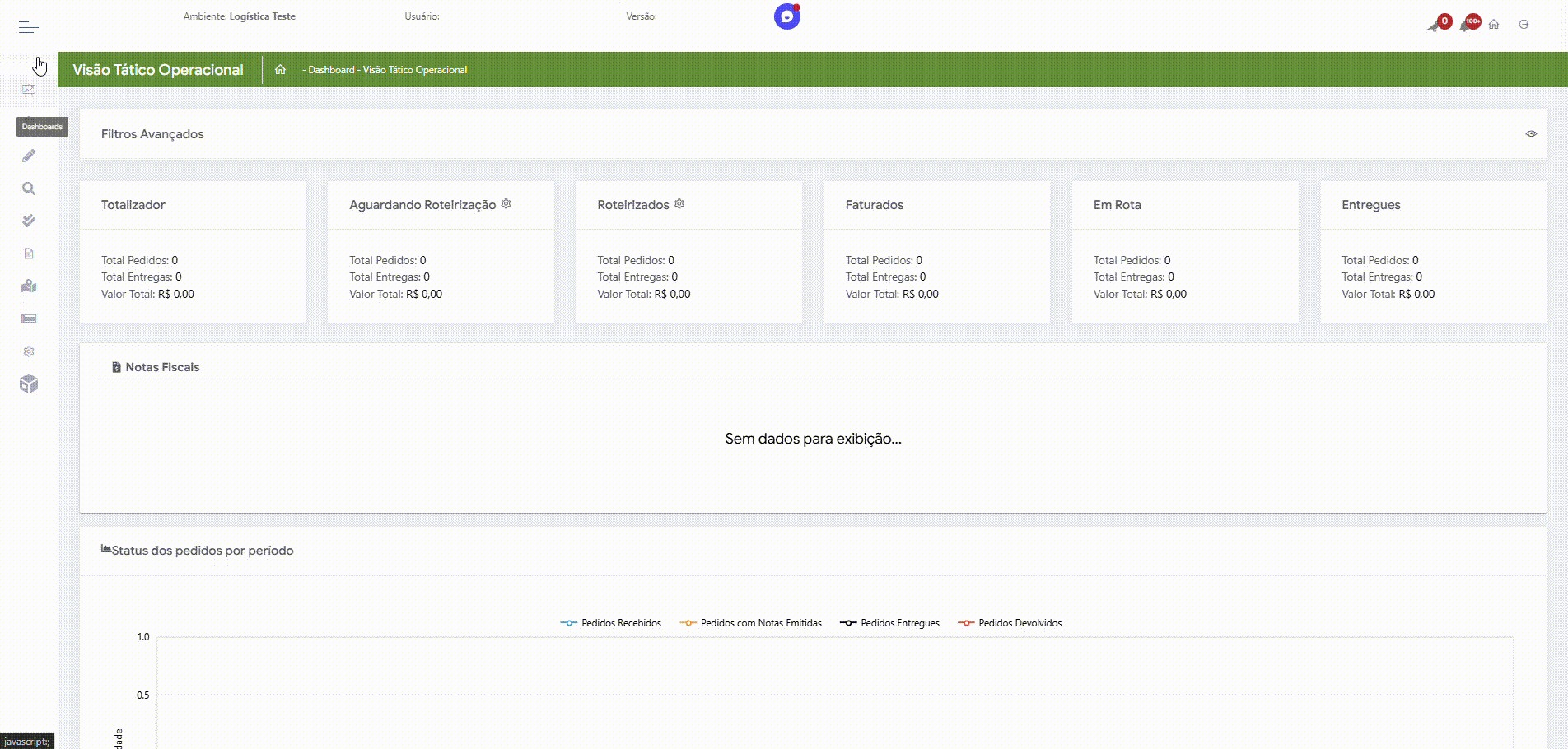Open the map marker sidebar icon
This screenshot has height=749, width=1568.
(x=29, y=286)
